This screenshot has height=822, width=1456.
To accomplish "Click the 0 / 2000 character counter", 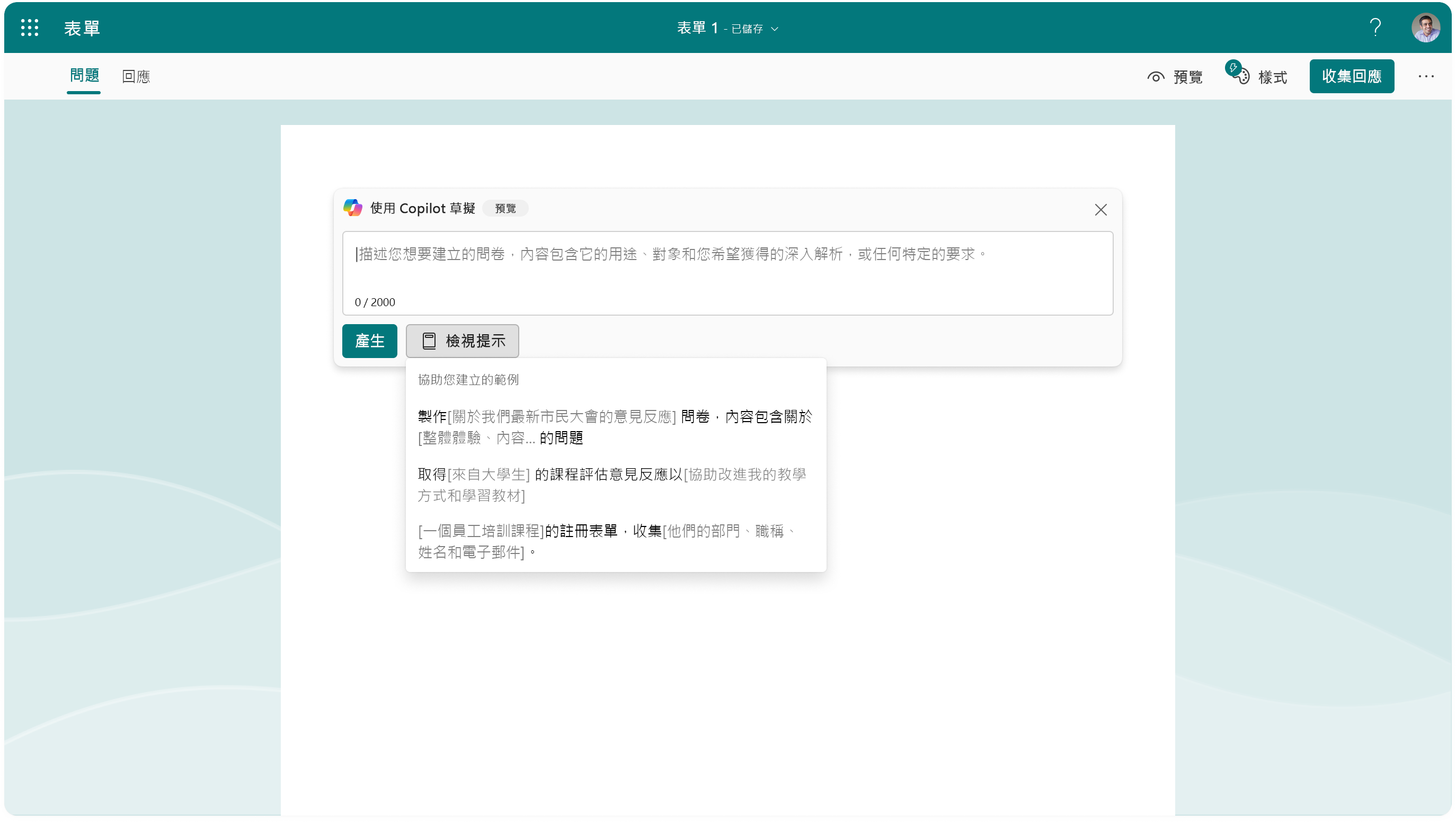I will tap(375, 302).
